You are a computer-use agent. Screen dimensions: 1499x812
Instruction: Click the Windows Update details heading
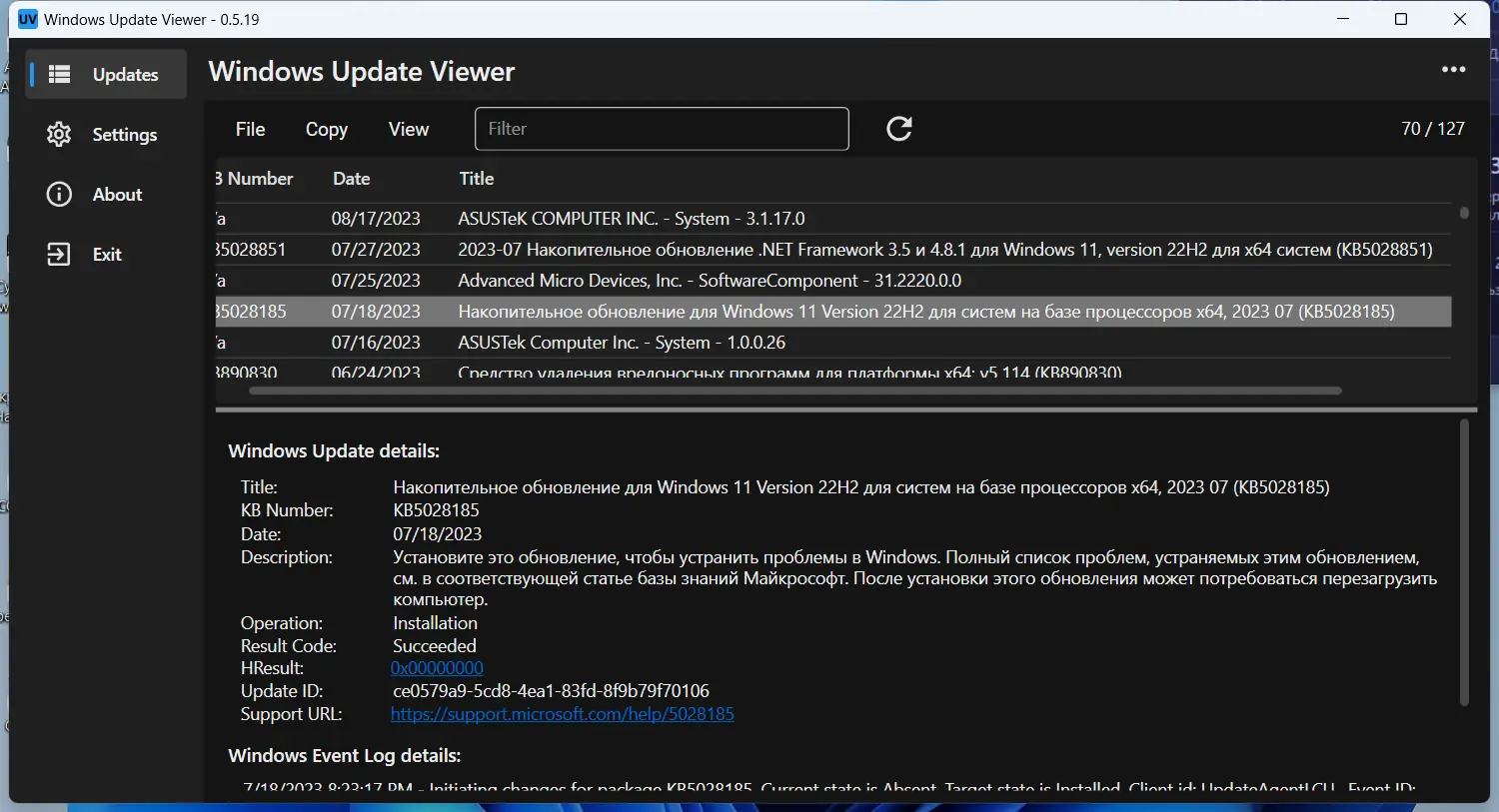click(334, 451)
